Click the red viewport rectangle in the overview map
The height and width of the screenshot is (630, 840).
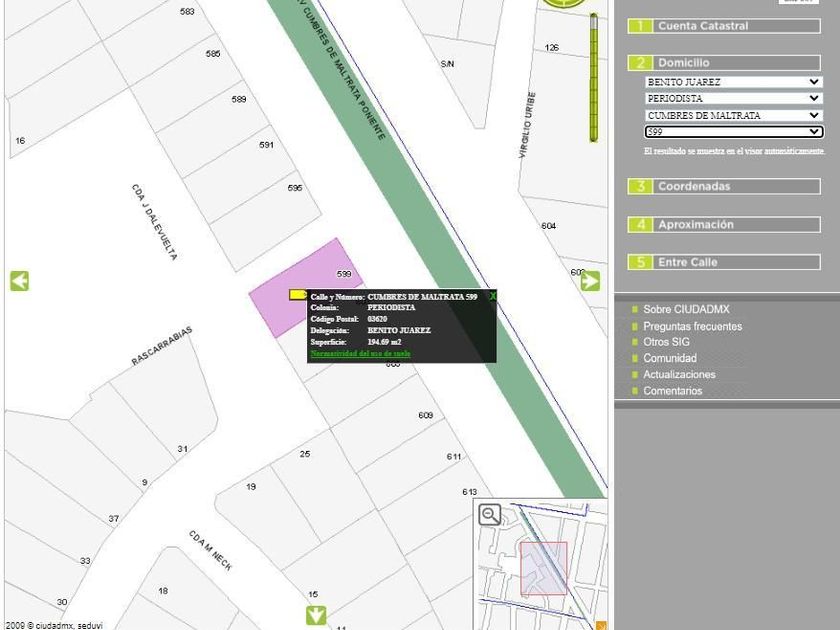543,568
